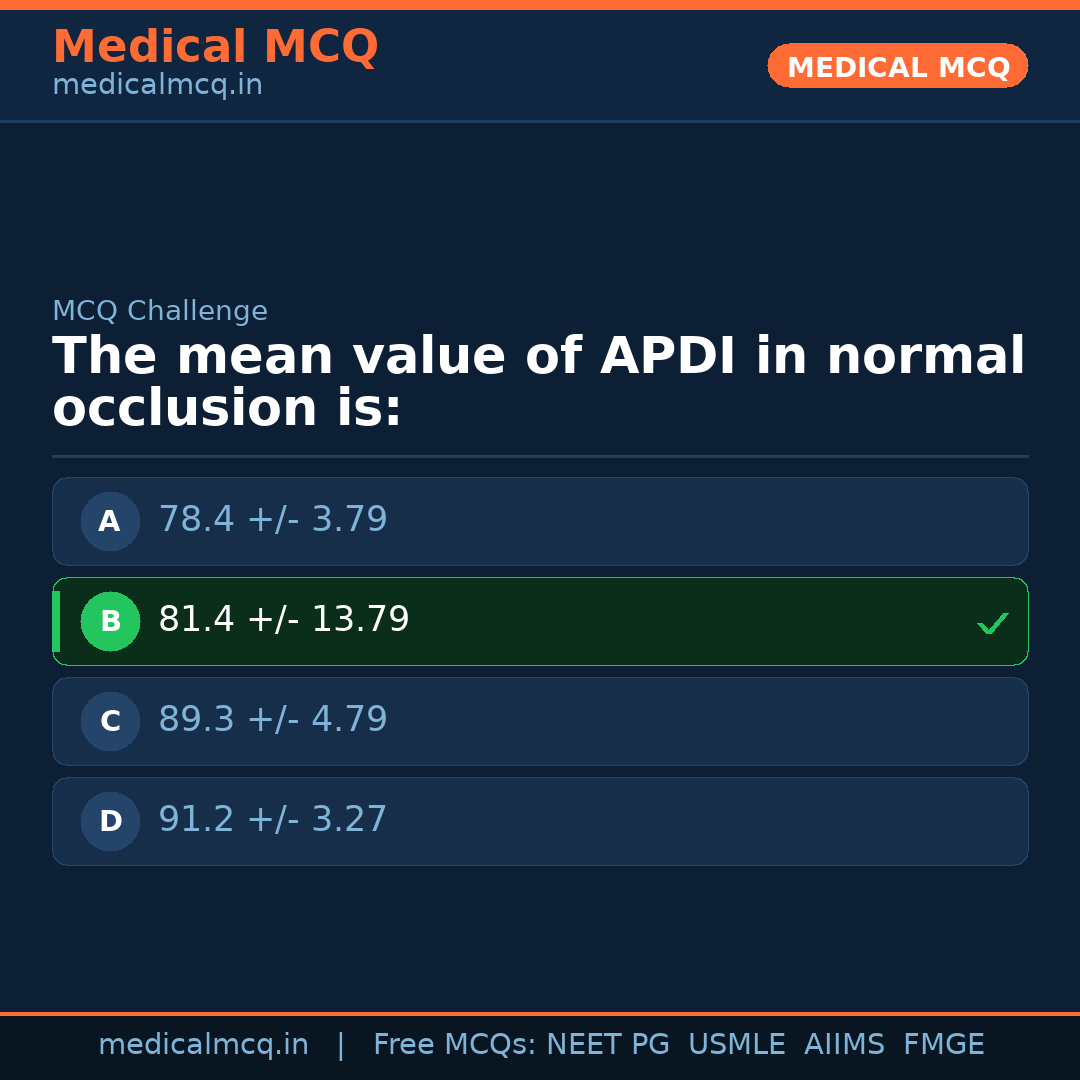Click FMGE in the footer
This screenshot has height=1080, width=1080.
(943, 1045)
